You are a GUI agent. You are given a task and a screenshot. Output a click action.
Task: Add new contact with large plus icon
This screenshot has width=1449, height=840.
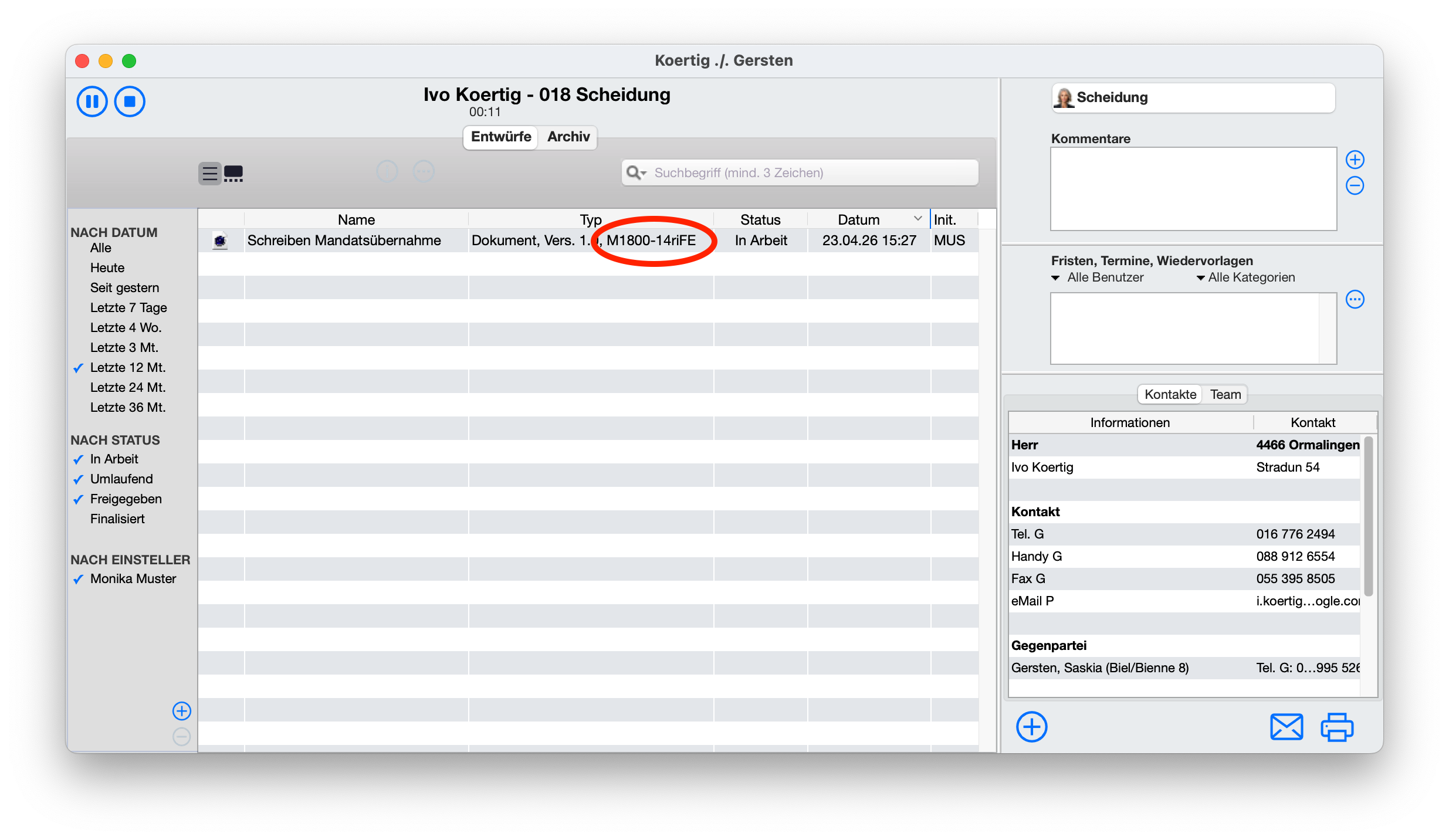tap(1031, 727)
